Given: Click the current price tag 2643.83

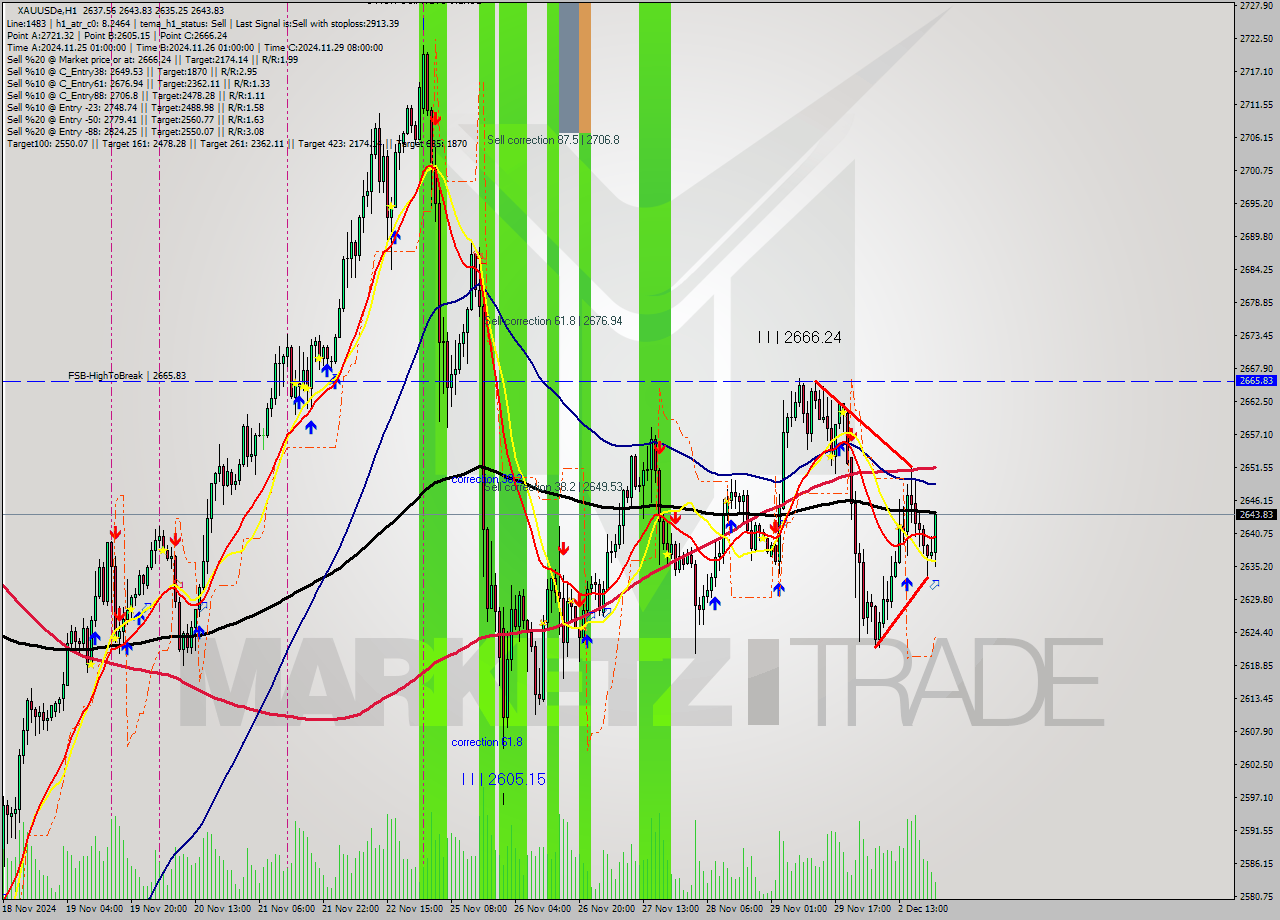Looking at the screenshot, I should [x=1256, y=514].
